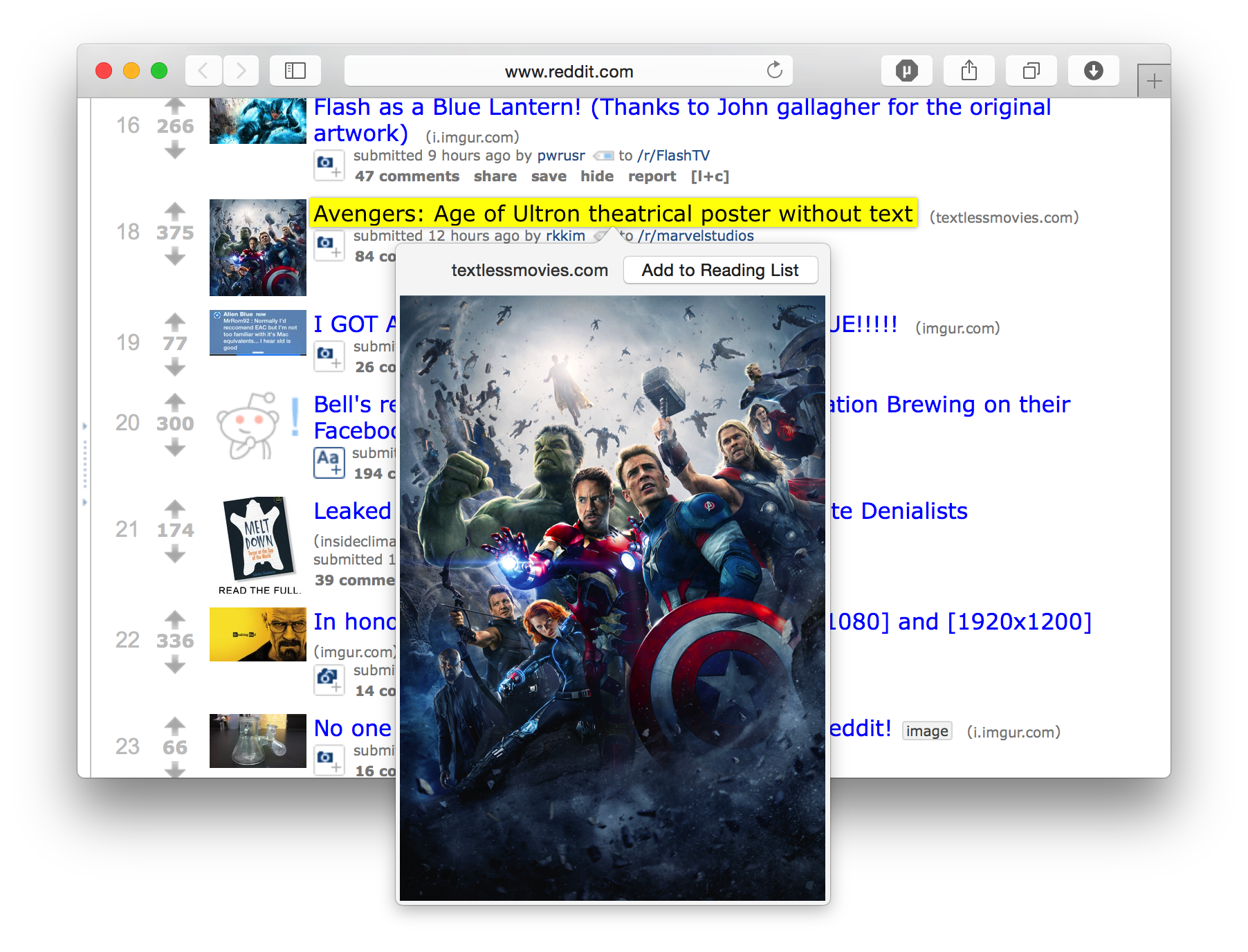Viewport: 1248px width, 952px height.
Task: Upvote the Leaked post ranked 21
Action: (175, 508)
